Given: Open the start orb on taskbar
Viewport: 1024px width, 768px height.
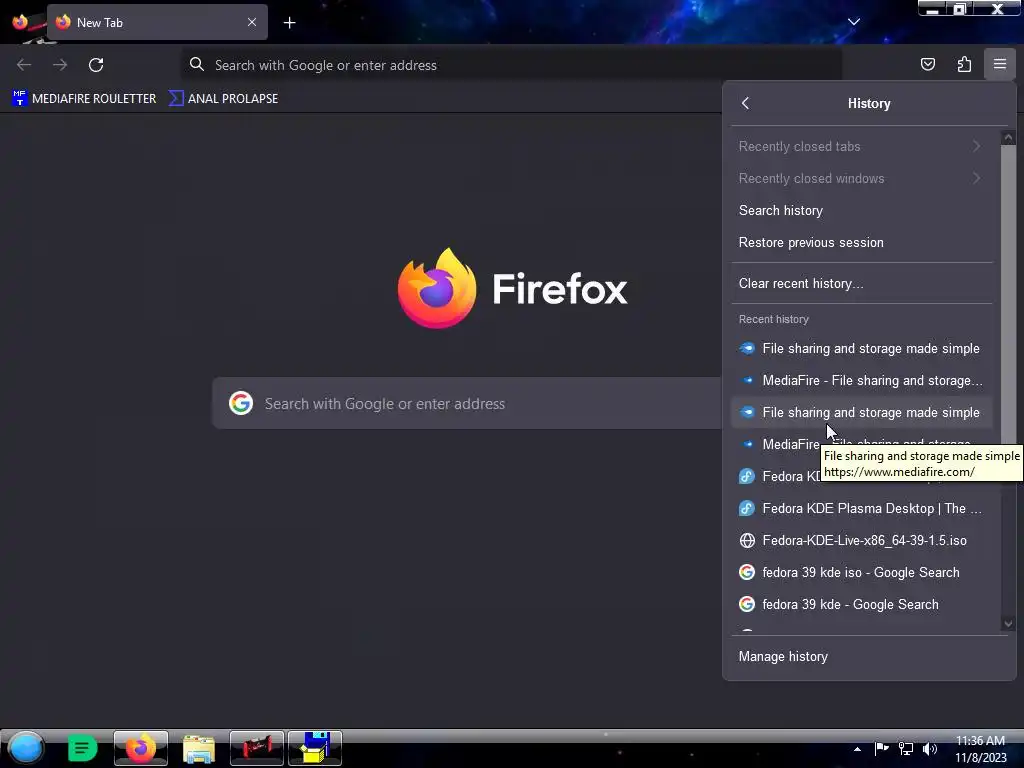Looking at the screenshot, I should click(25, 748).
